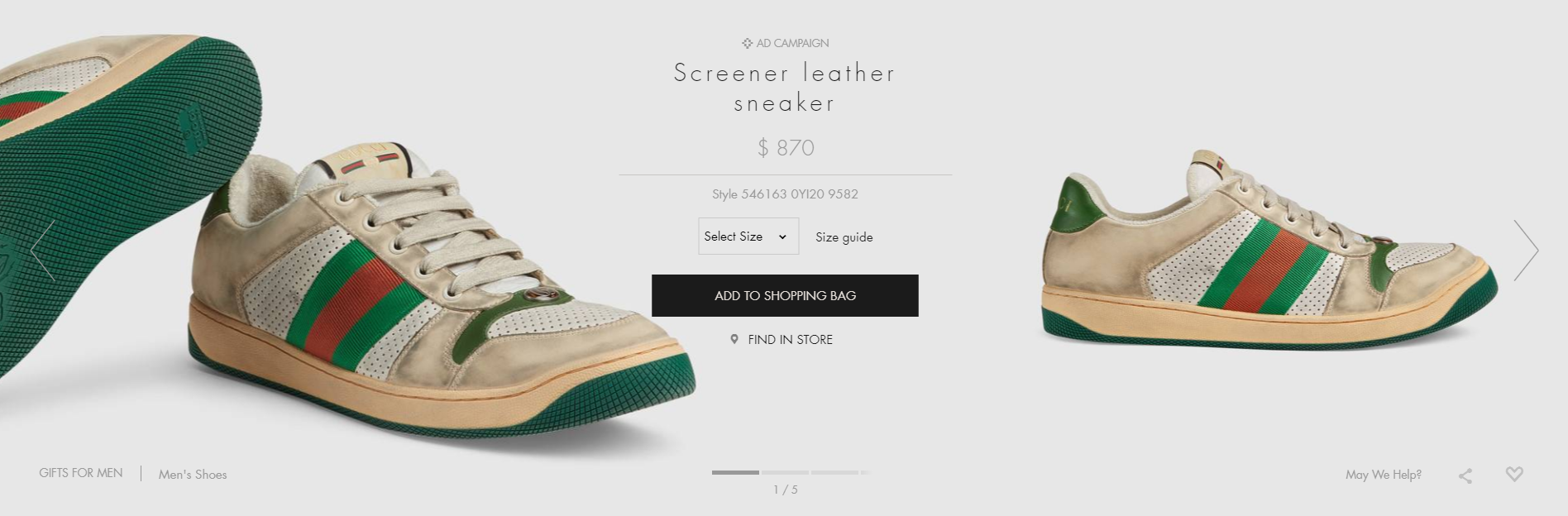Open Men's Shoes breadcrumb
The height and width of the screenshot is (516, 1568).
point(193,475)
